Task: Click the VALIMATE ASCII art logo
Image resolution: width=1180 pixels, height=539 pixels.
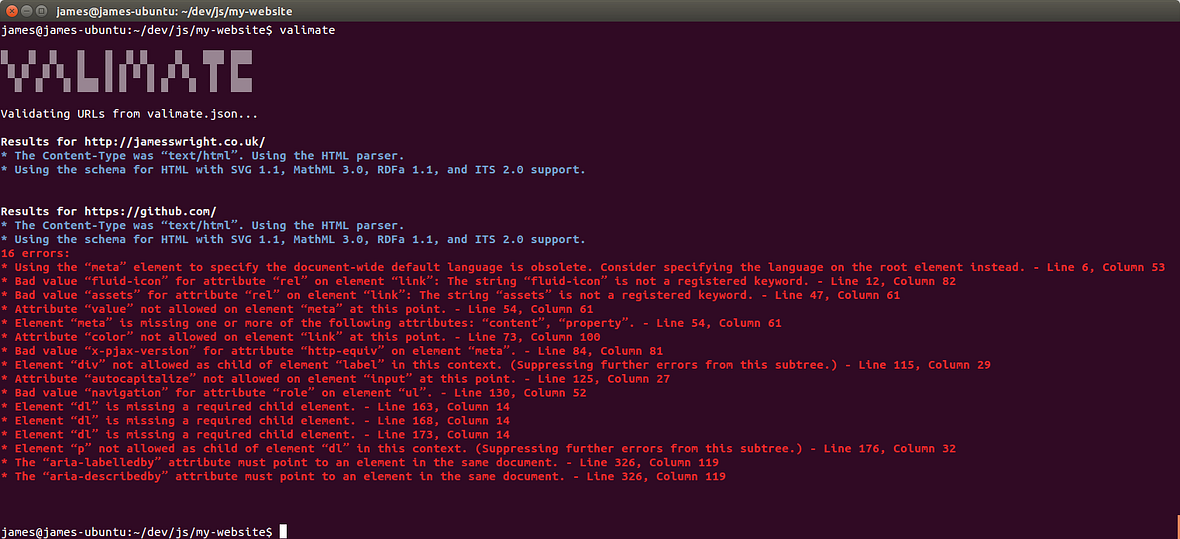Action: [126, 72]
